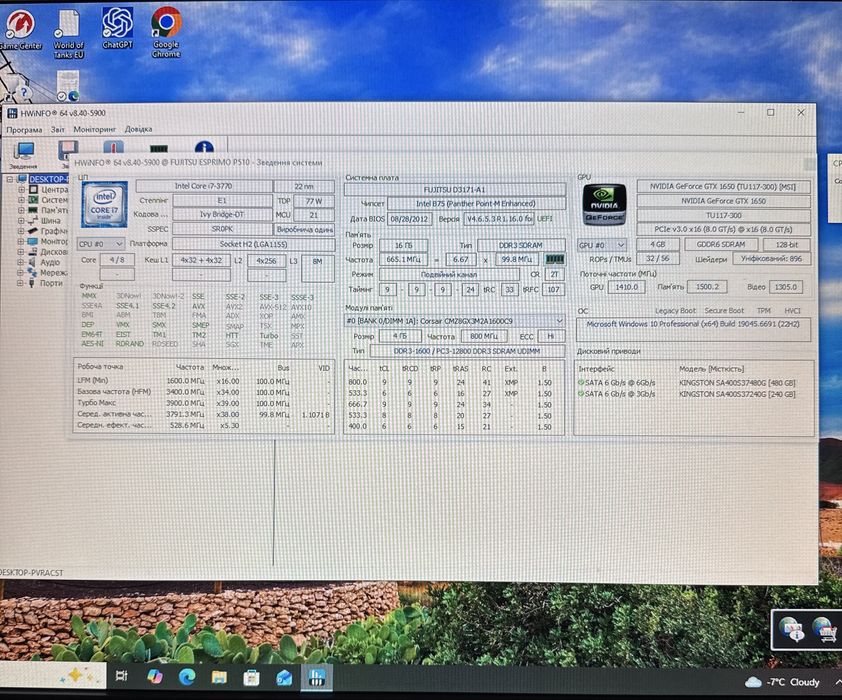Open the CPU #0 dropdown

(x=101, y=244)
